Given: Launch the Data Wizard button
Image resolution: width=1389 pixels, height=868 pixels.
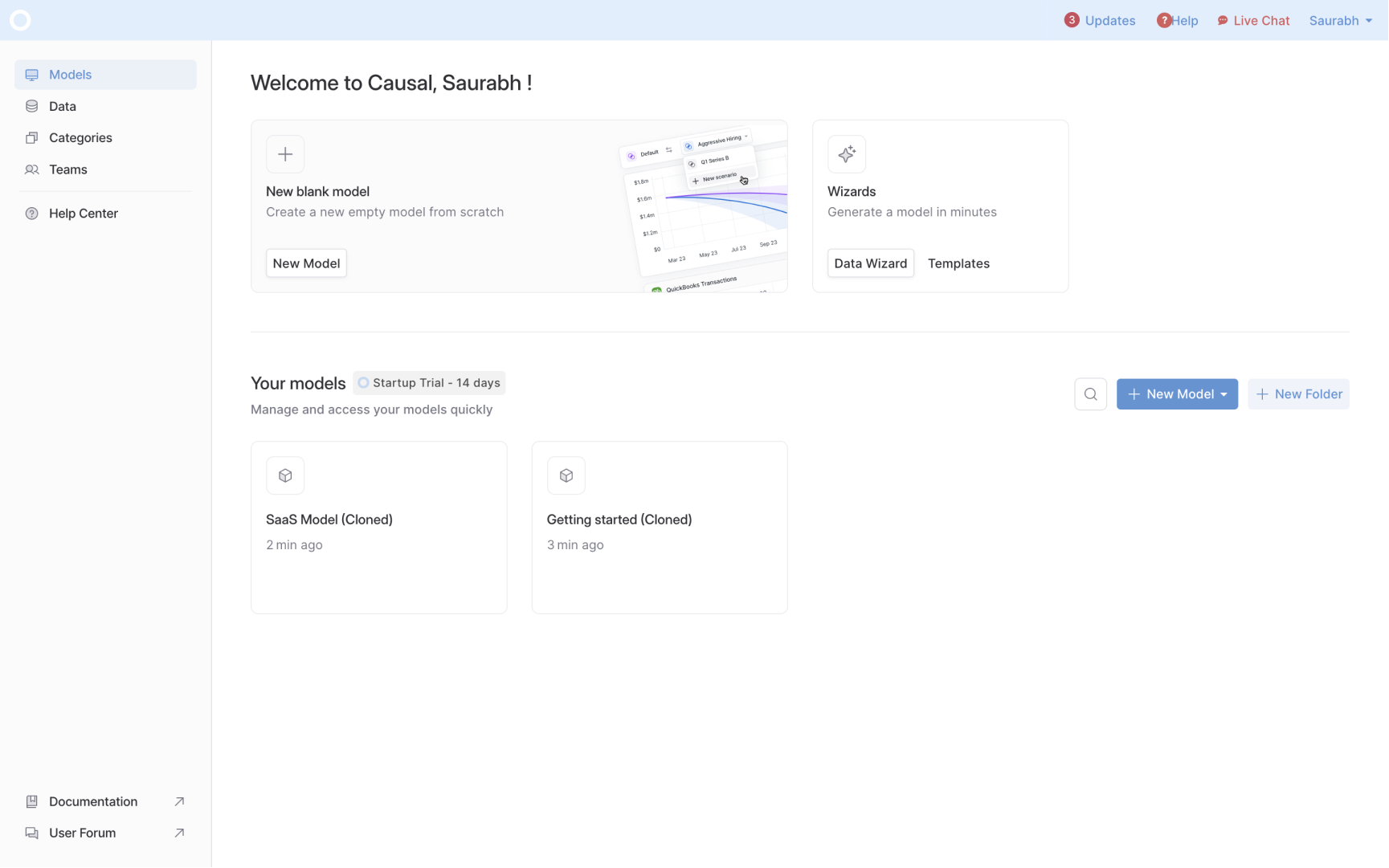Looking at the screenshot, I should pos(870,263).
